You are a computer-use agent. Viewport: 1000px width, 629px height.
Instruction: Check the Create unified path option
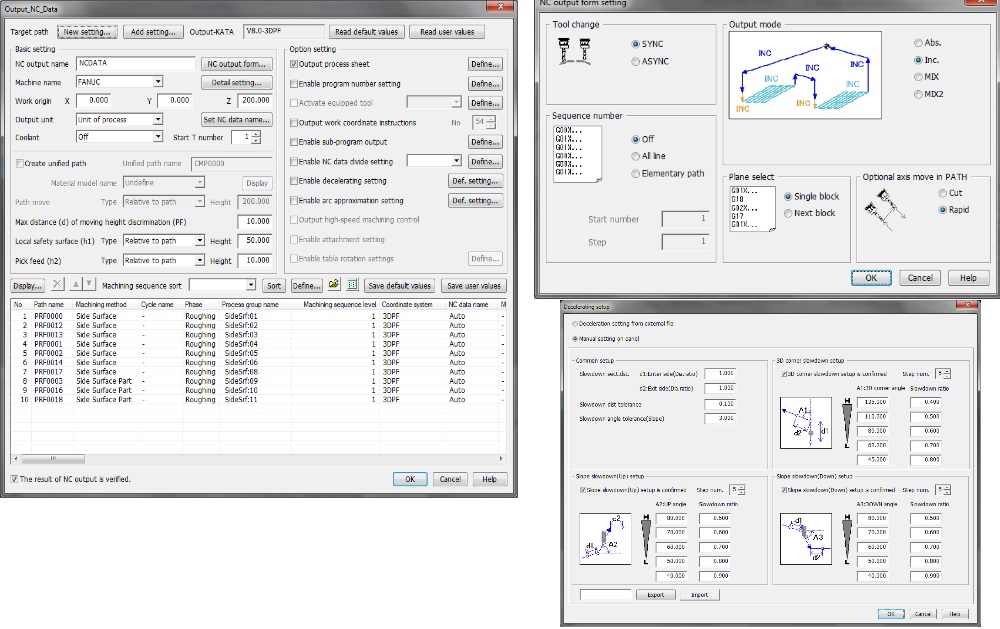pyautogui.click(x=19, y=163)
